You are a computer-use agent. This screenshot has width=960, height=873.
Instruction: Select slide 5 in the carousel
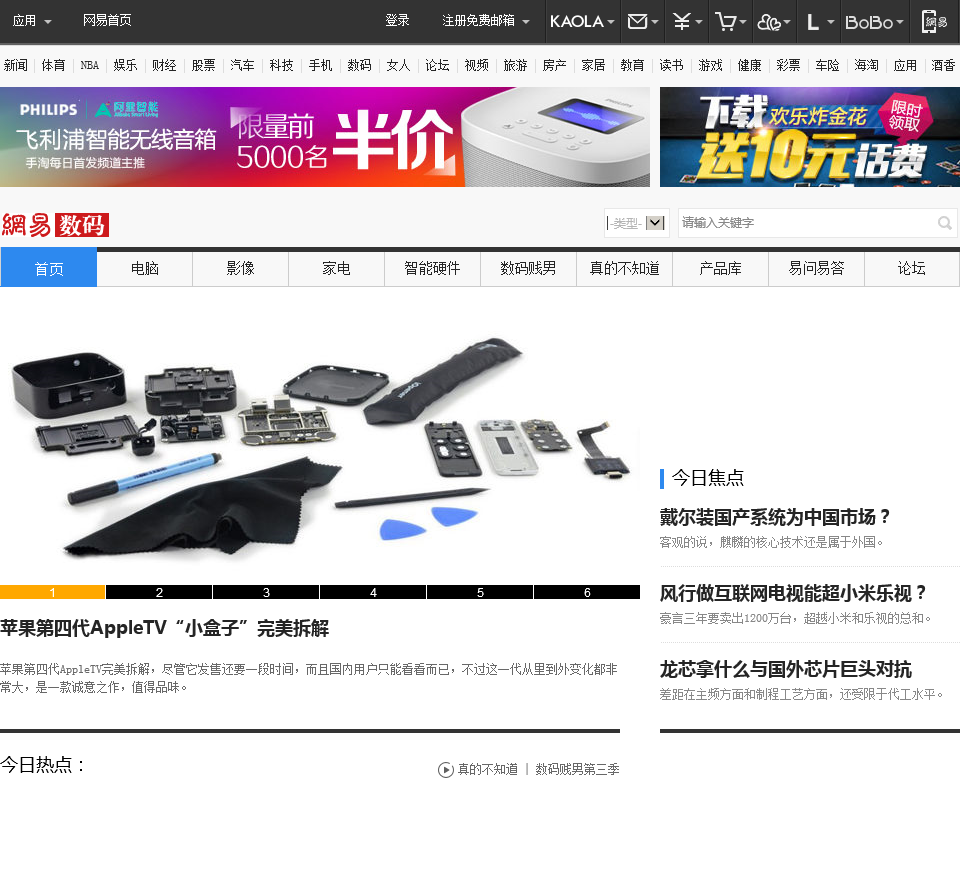tap(480, 592)
